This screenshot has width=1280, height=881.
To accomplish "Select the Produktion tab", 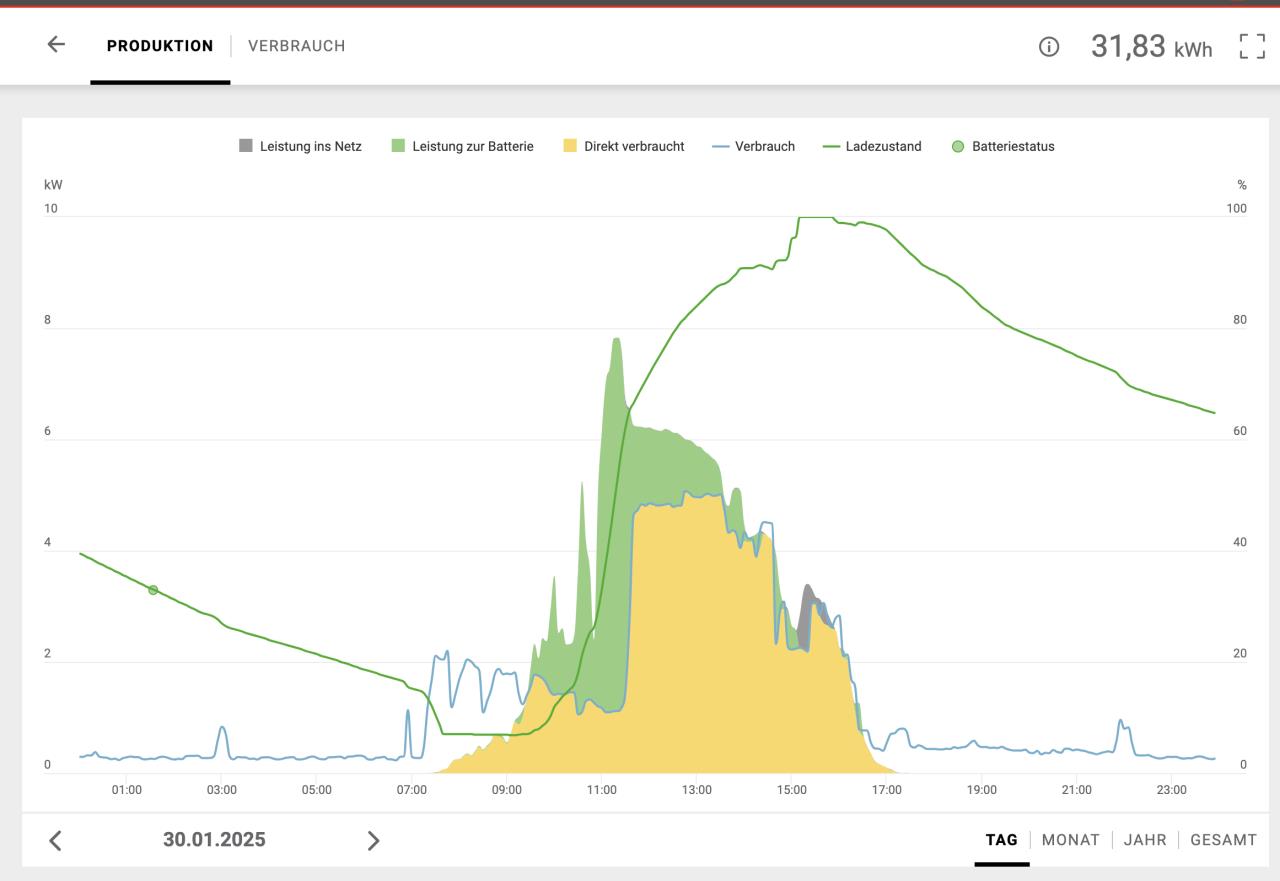I will (160, 46).
